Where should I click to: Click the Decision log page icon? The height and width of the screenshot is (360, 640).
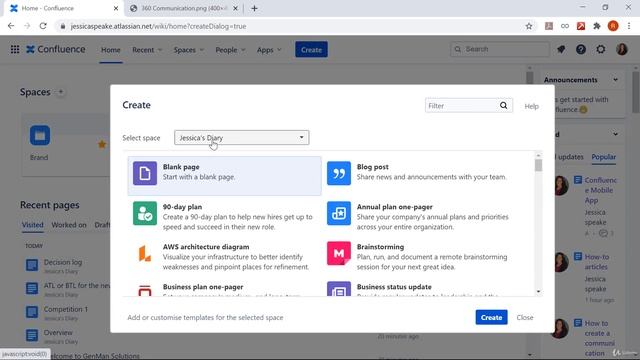[32, 265]
